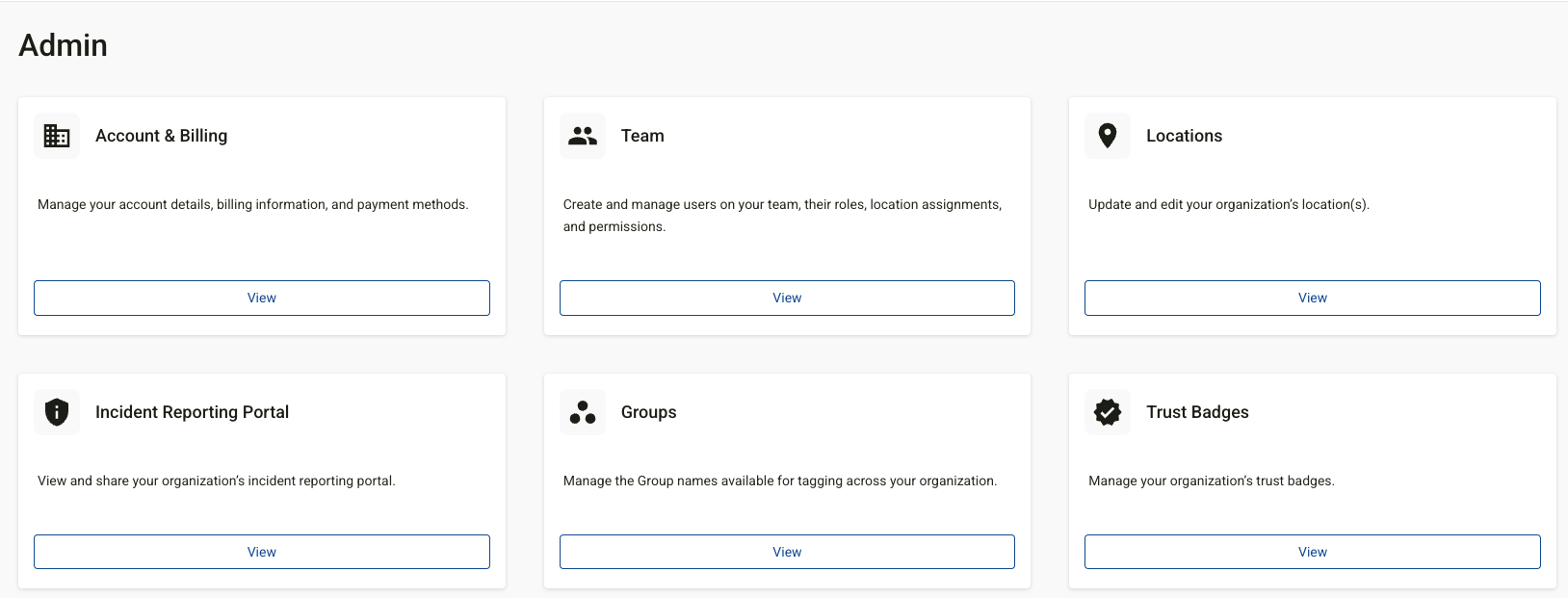Open the Incident Reporting Portal via View
The image size is (1568, 598).
coord(262,552)
